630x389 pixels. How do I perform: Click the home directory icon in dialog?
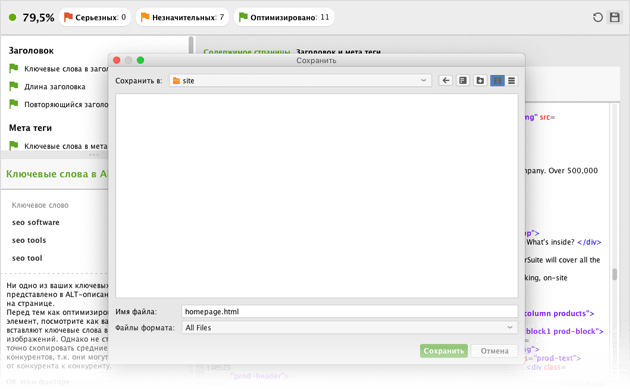(463, 80)
